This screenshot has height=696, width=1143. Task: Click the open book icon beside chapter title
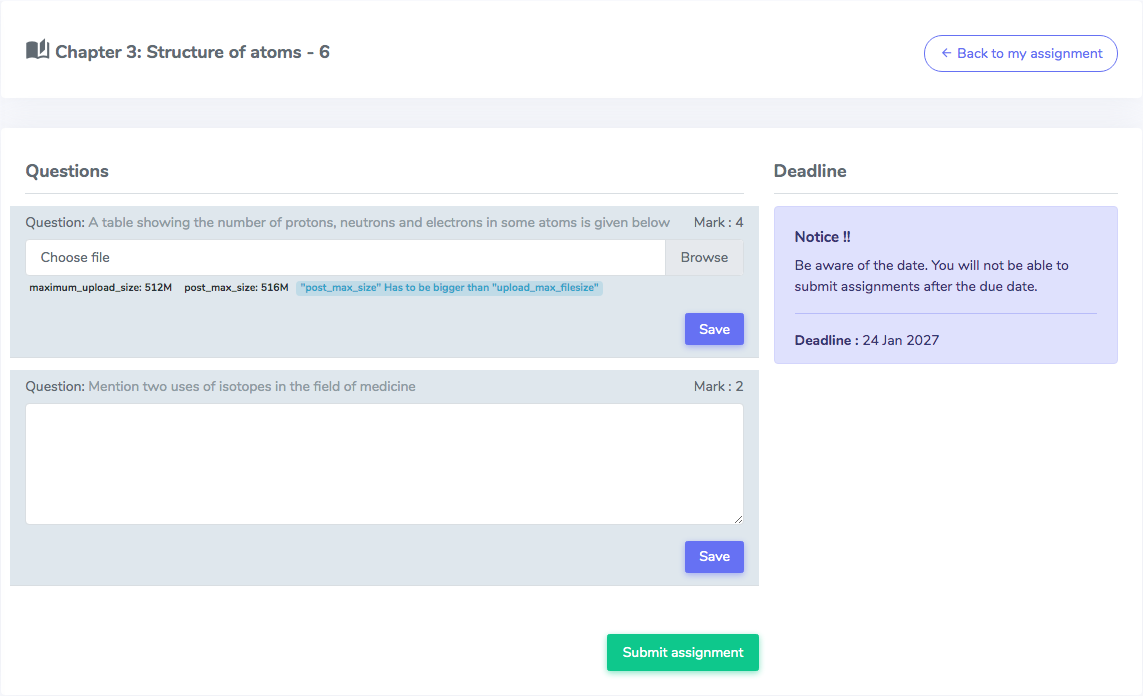click(x=37, y=50)
